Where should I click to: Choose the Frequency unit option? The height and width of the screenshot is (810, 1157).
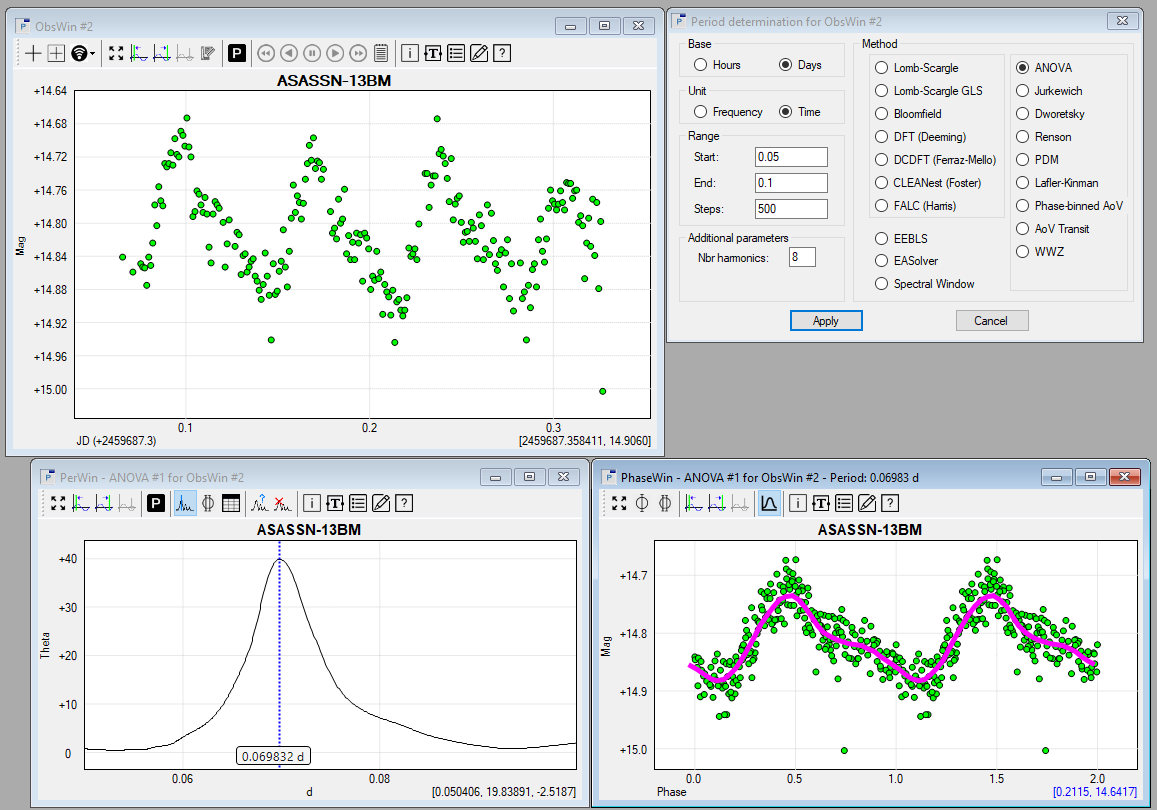click(700, 112)
